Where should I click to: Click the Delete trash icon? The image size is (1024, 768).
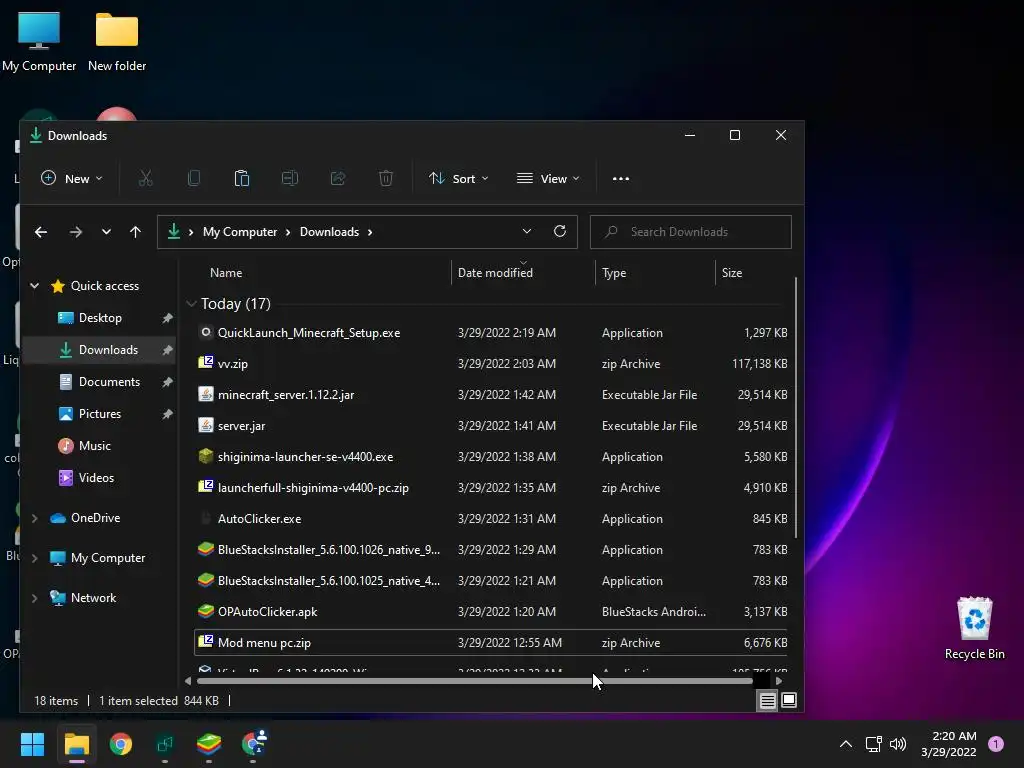coord(386,178)
